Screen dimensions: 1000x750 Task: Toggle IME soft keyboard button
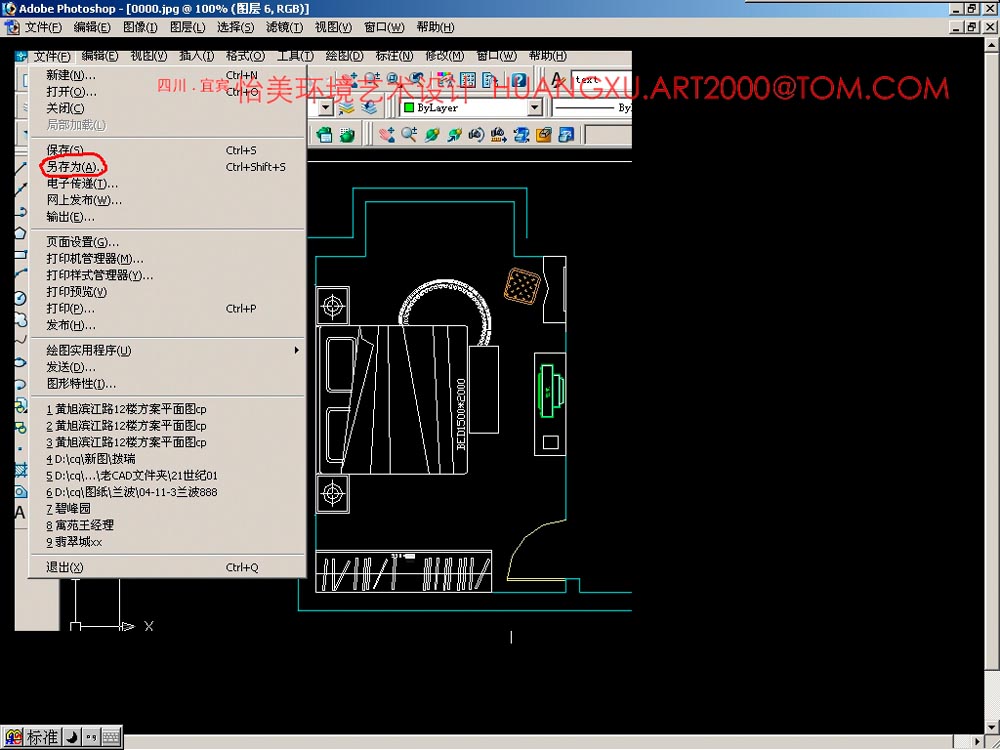coord(111,737)
